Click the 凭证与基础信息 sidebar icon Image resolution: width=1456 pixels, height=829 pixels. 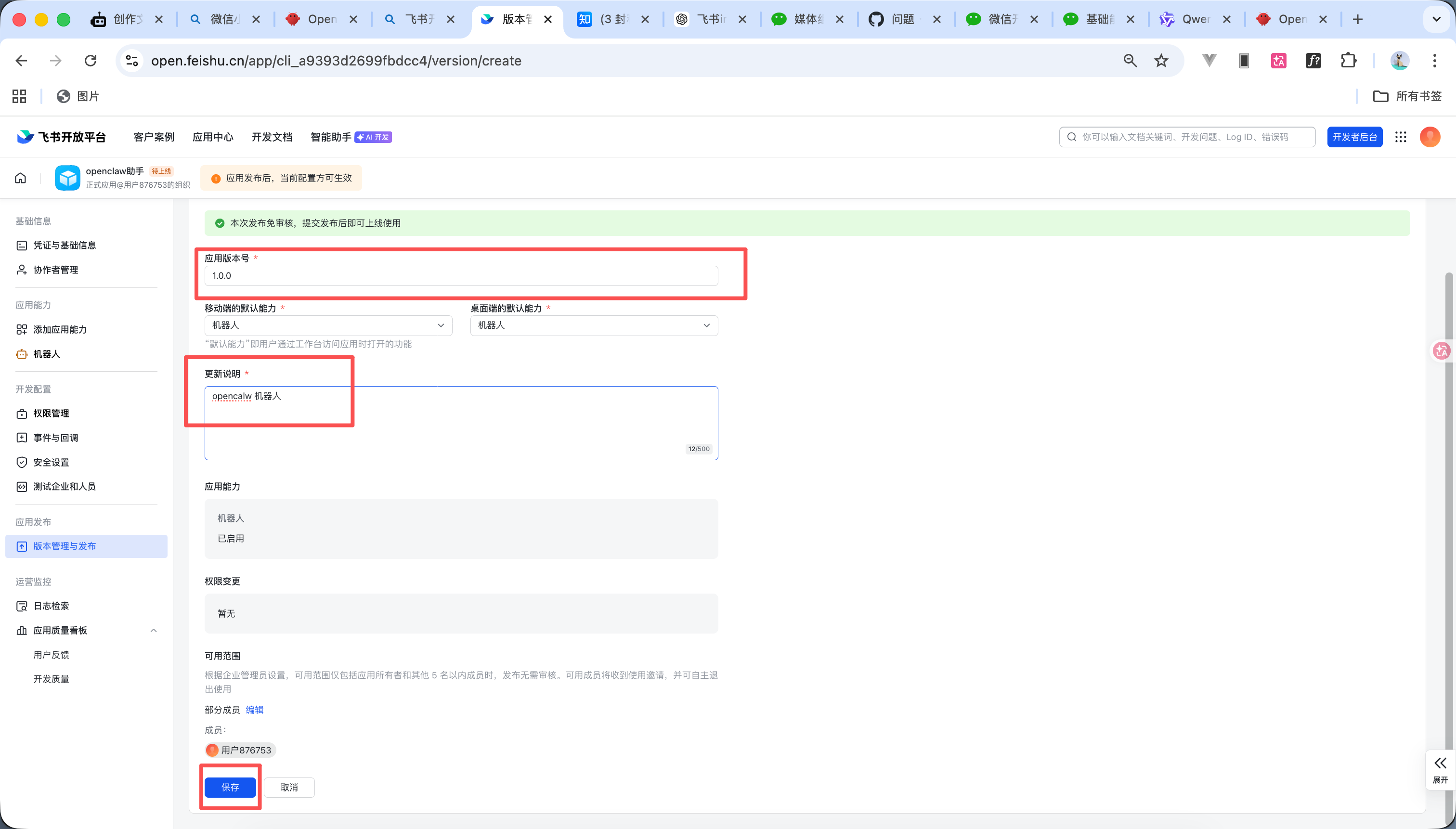coord(22,246)
